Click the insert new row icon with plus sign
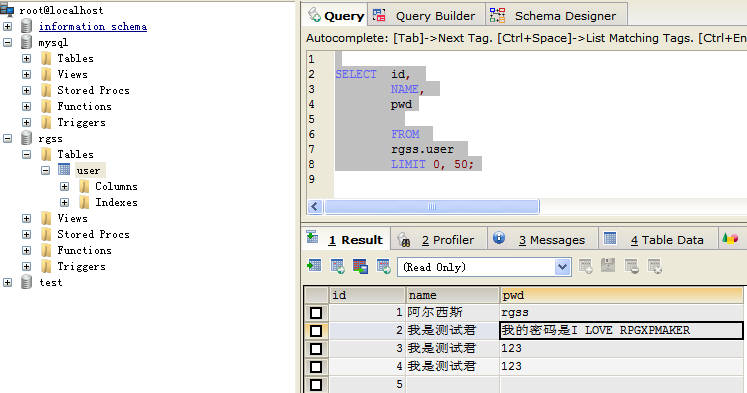The image size is (747, 393). [585, 266]
